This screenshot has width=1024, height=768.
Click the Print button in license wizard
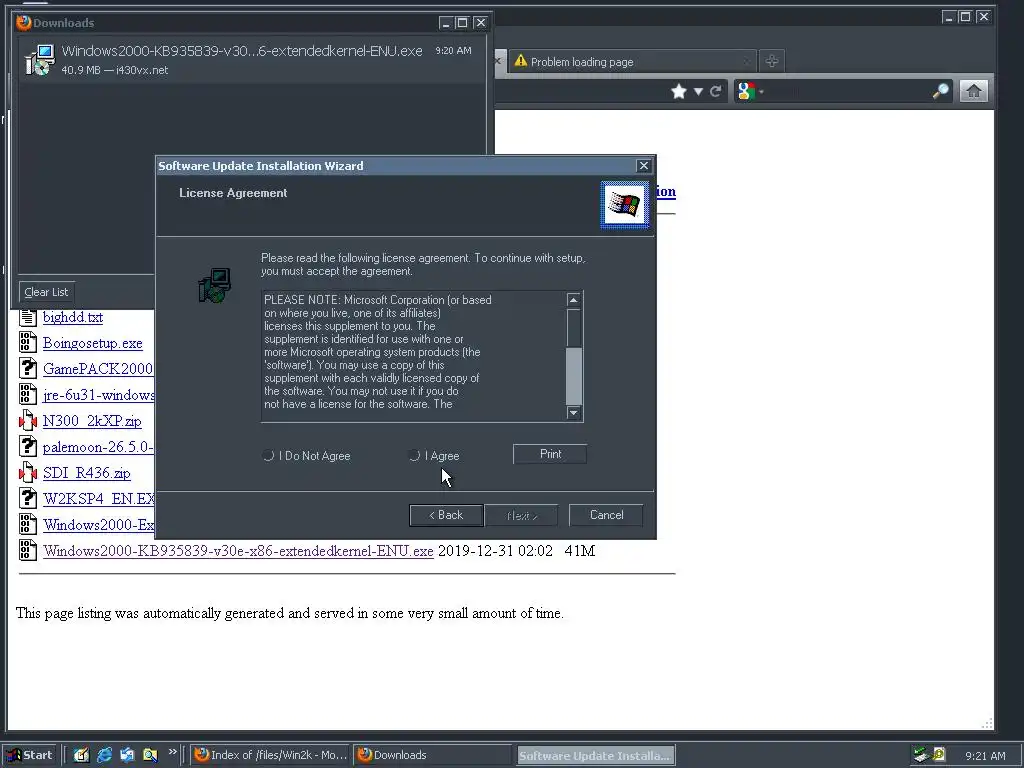(x=550, y=454)
